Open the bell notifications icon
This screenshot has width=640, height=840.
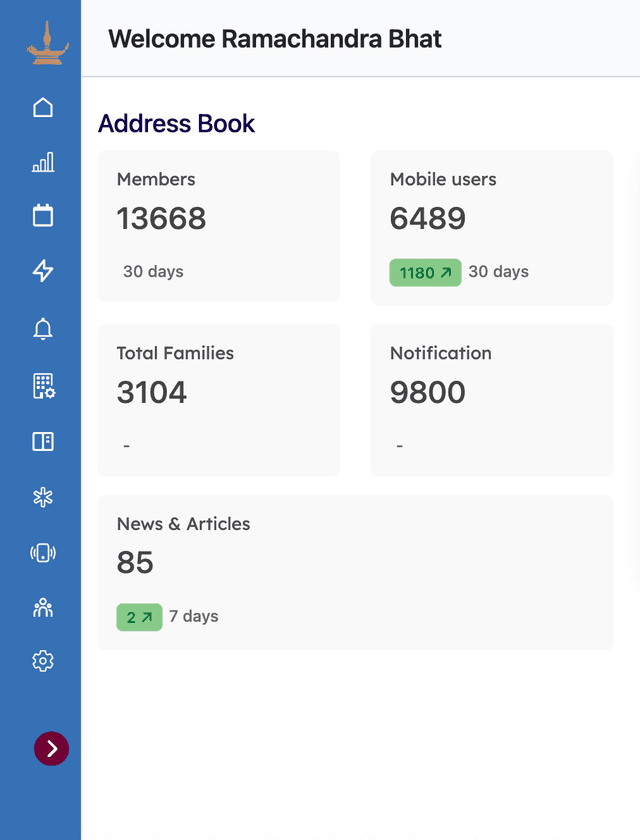[42, 329]
